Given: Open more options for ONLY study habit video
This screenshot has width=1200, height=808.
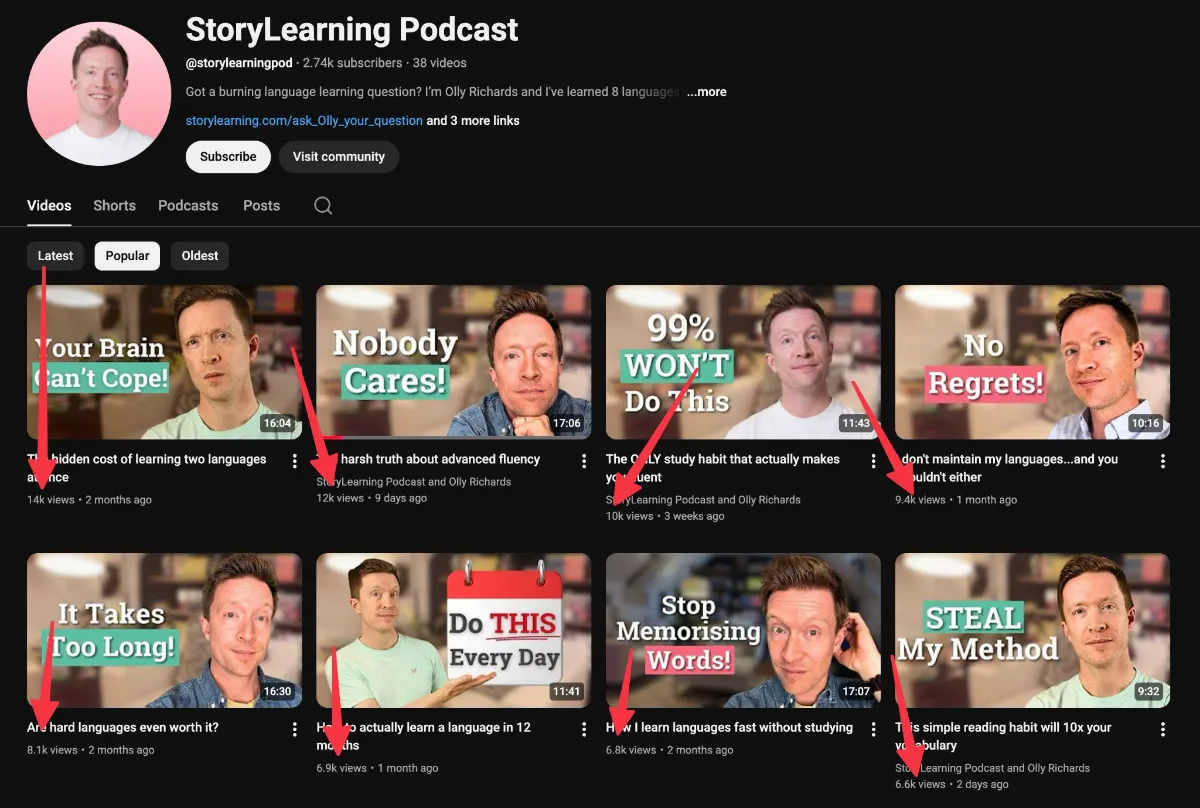Looking at the screenshot, I should (x=873, y=461).
